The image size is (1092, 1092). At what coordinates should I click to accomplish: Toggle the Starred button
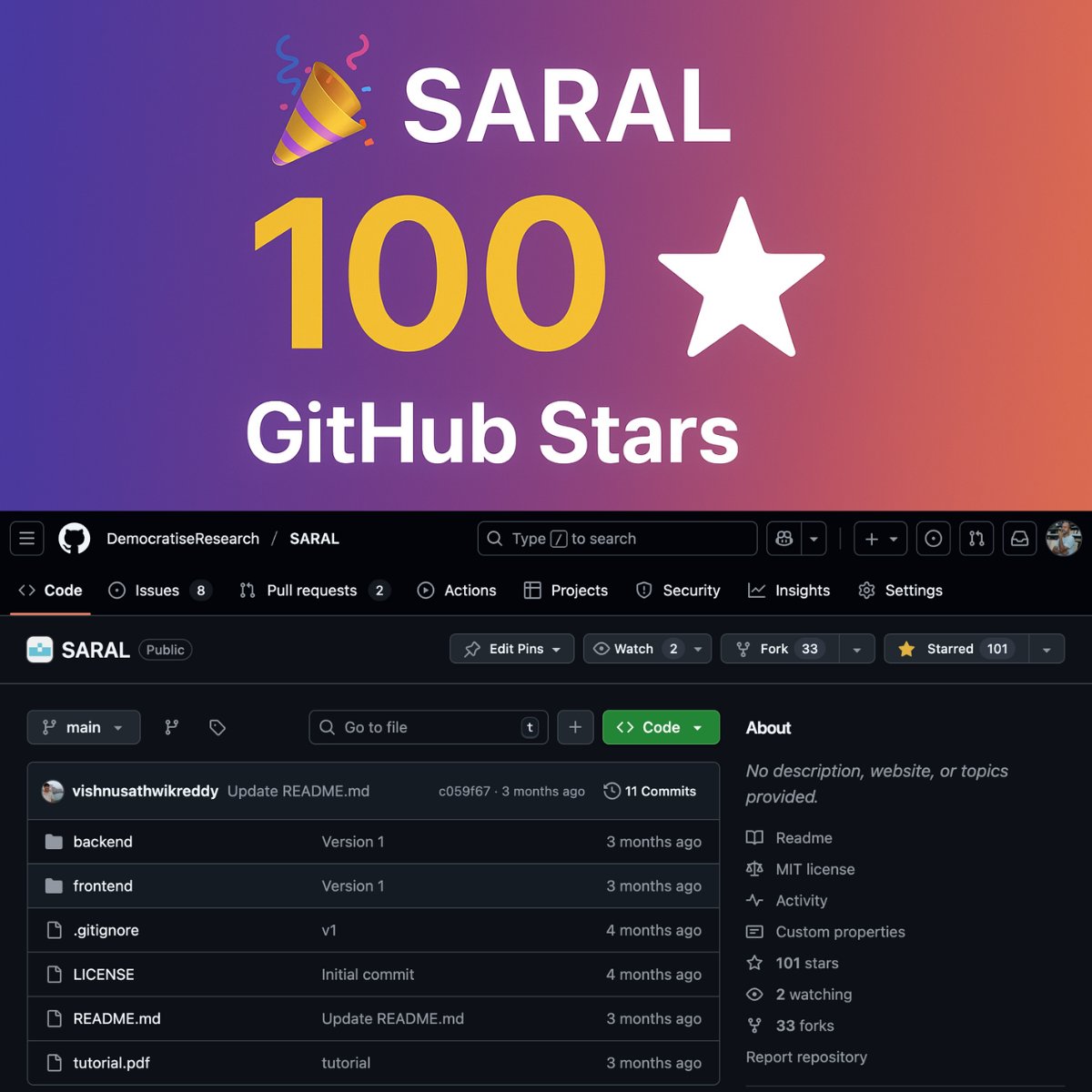[956, 649]
